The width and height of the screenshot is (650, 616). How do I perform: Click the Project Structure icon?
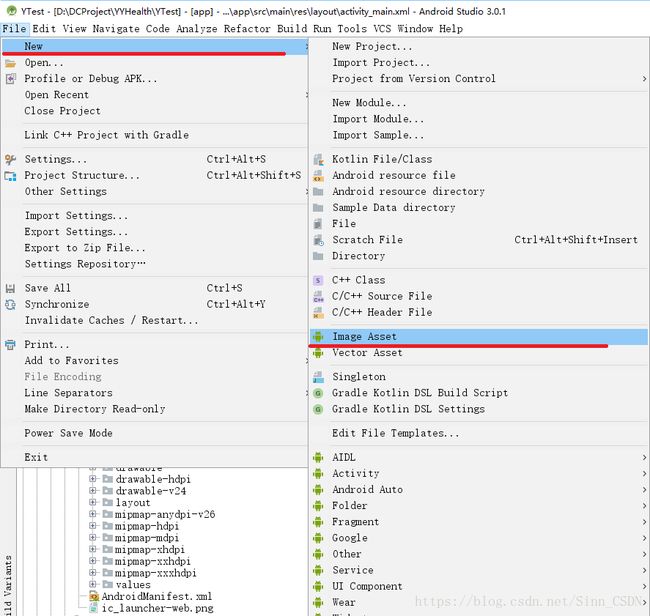tap(10, 176)
